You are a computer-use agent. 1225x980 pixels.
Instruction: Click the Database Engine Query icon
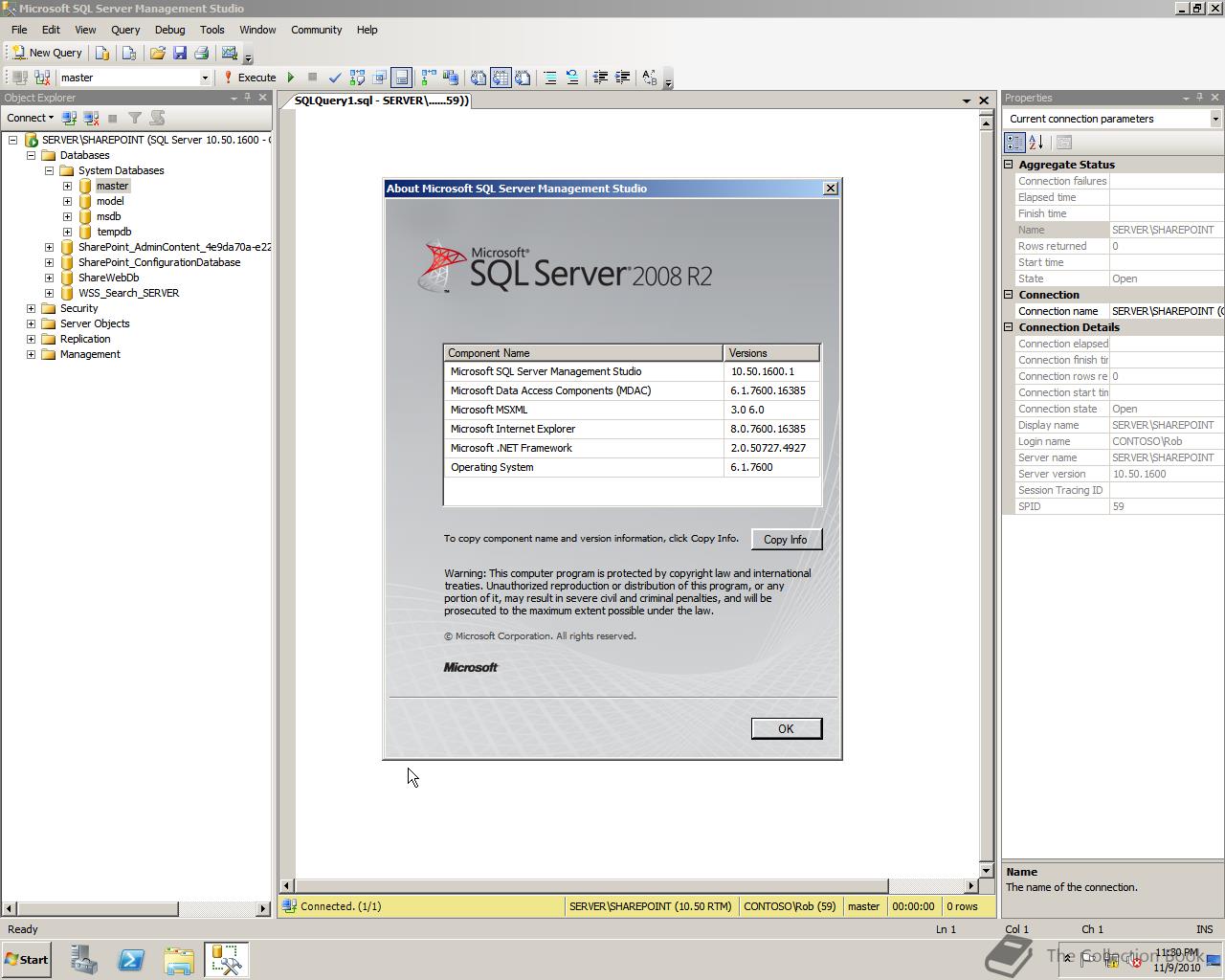coord(102,53)
